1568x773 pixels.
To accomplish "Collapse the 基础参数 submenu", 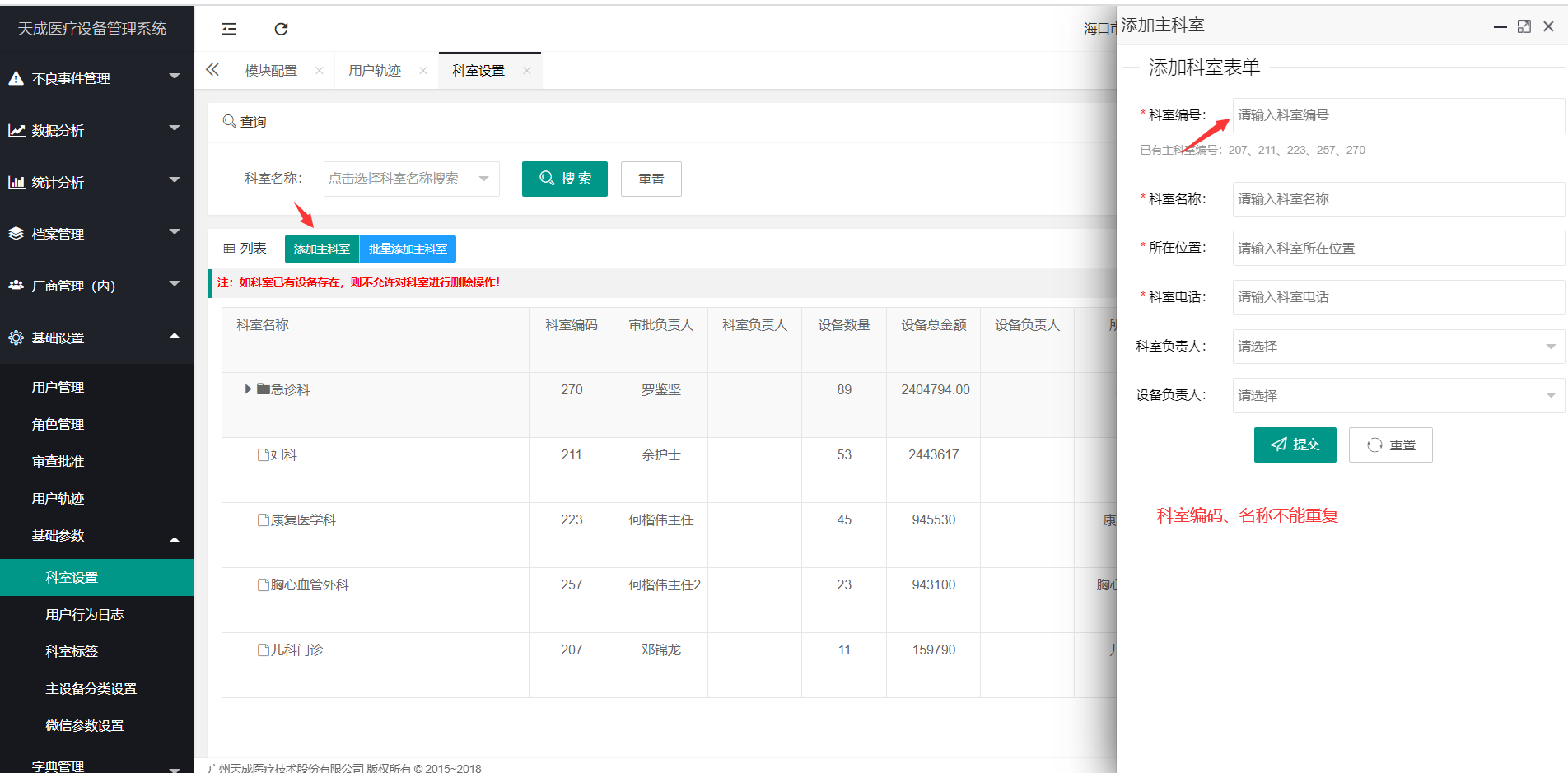I will coord(175,541).
